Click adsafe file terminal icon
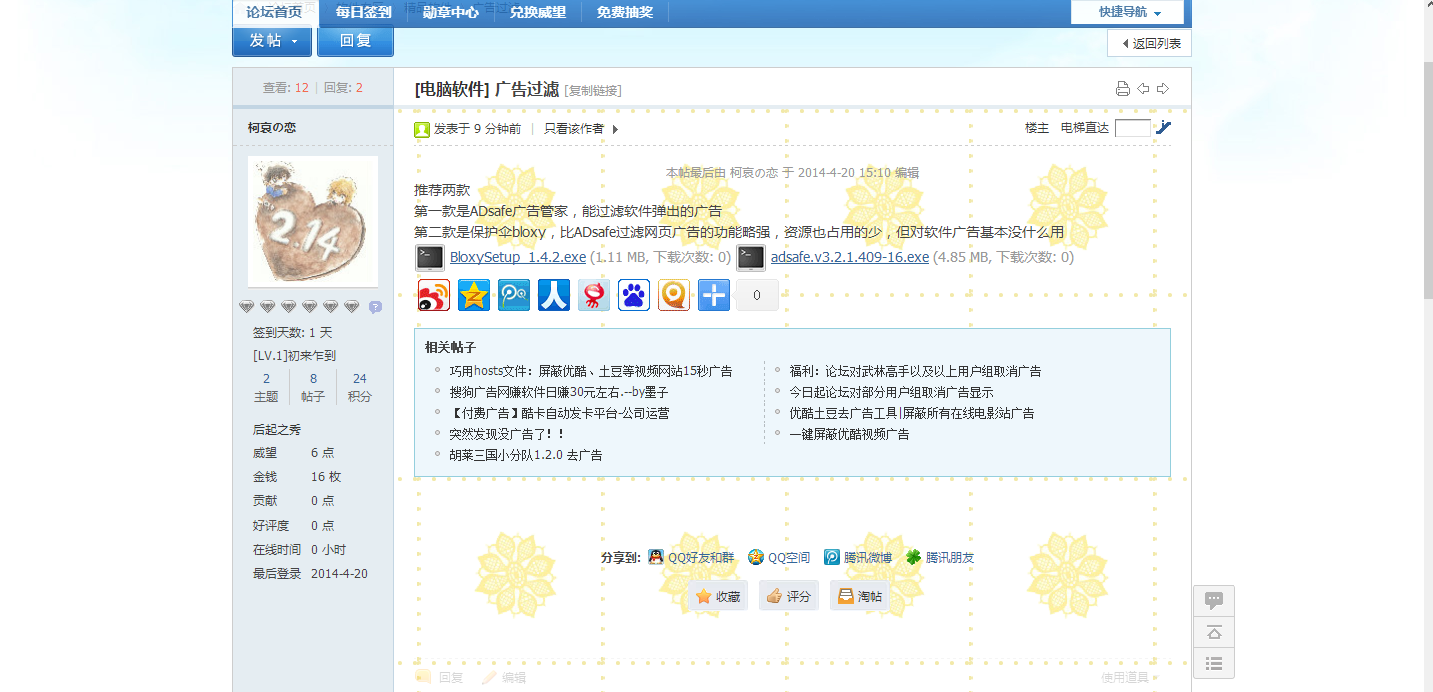Image resolution: width=1433 pixels, height=692 pixels. (751, 258)
